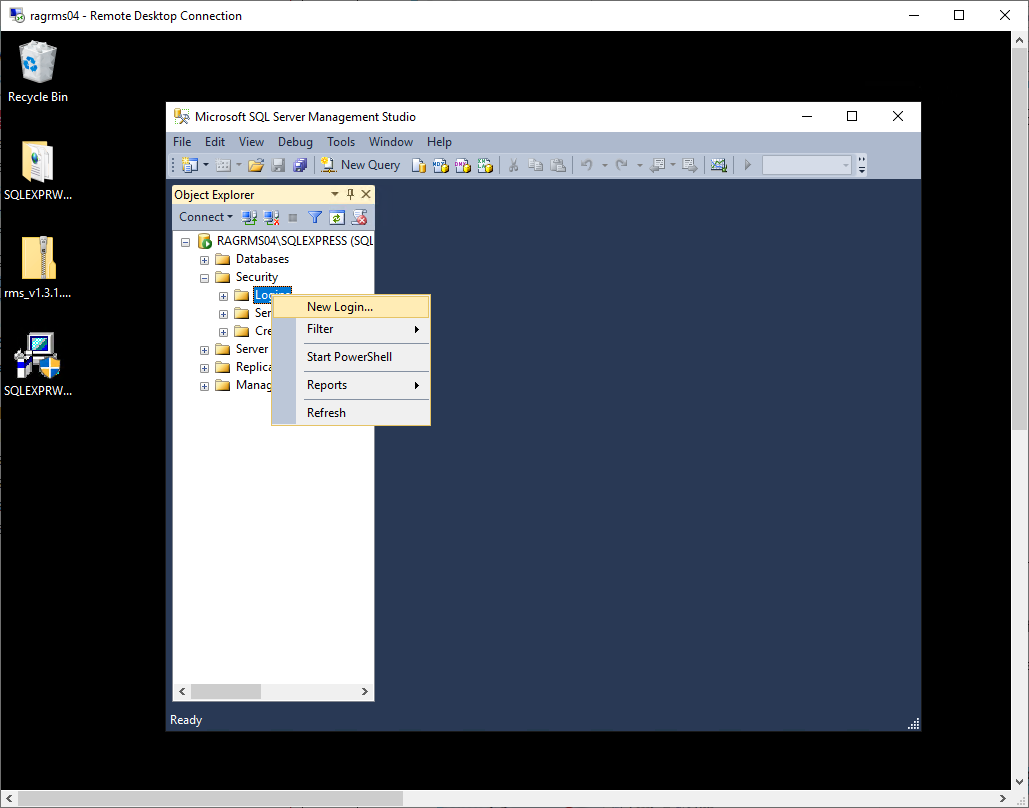Click the Open File folder icon
This screenshot has height=808, width=1029.
pyautogui.click(x=256, y=165)
